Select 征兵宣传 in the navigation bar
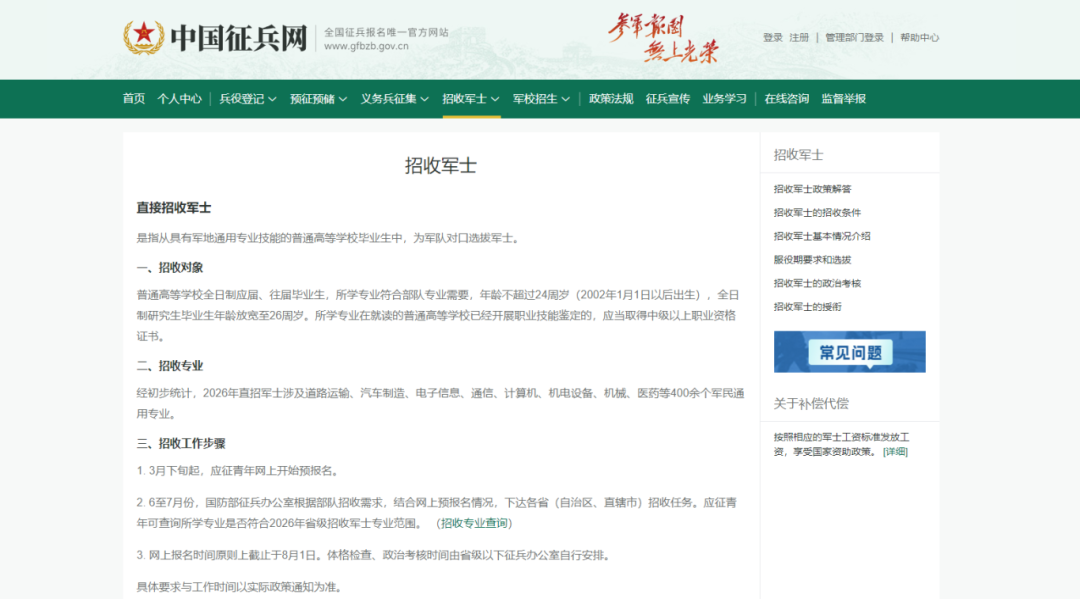1080x599 pixels. pyautogui.click(x=668, y=99)
